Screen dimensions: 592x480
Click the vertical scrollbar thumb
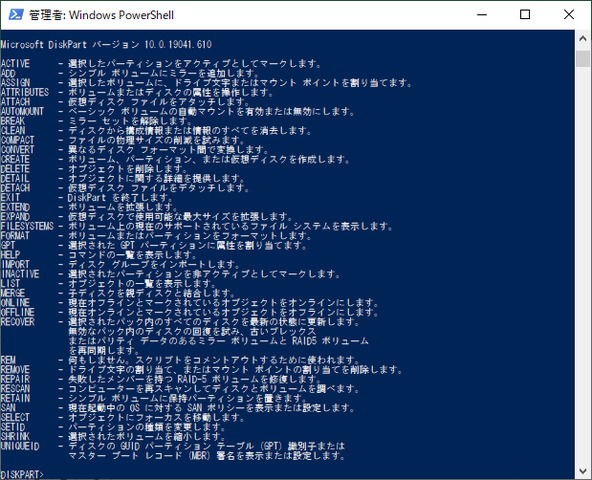(x=583, y=59)
